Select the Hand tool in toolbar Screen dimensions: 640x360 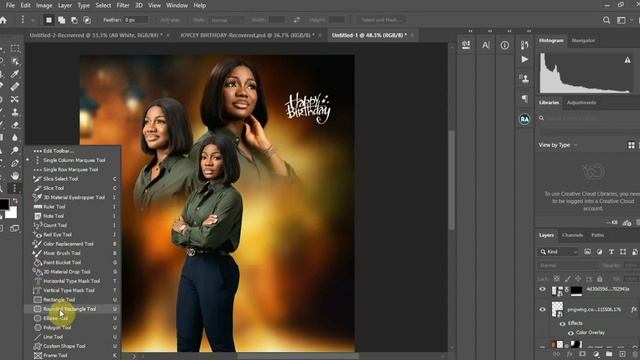tap(15, 176)
